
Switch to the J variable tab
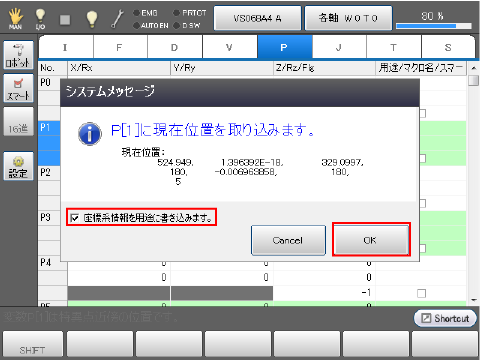click(339, 47)
